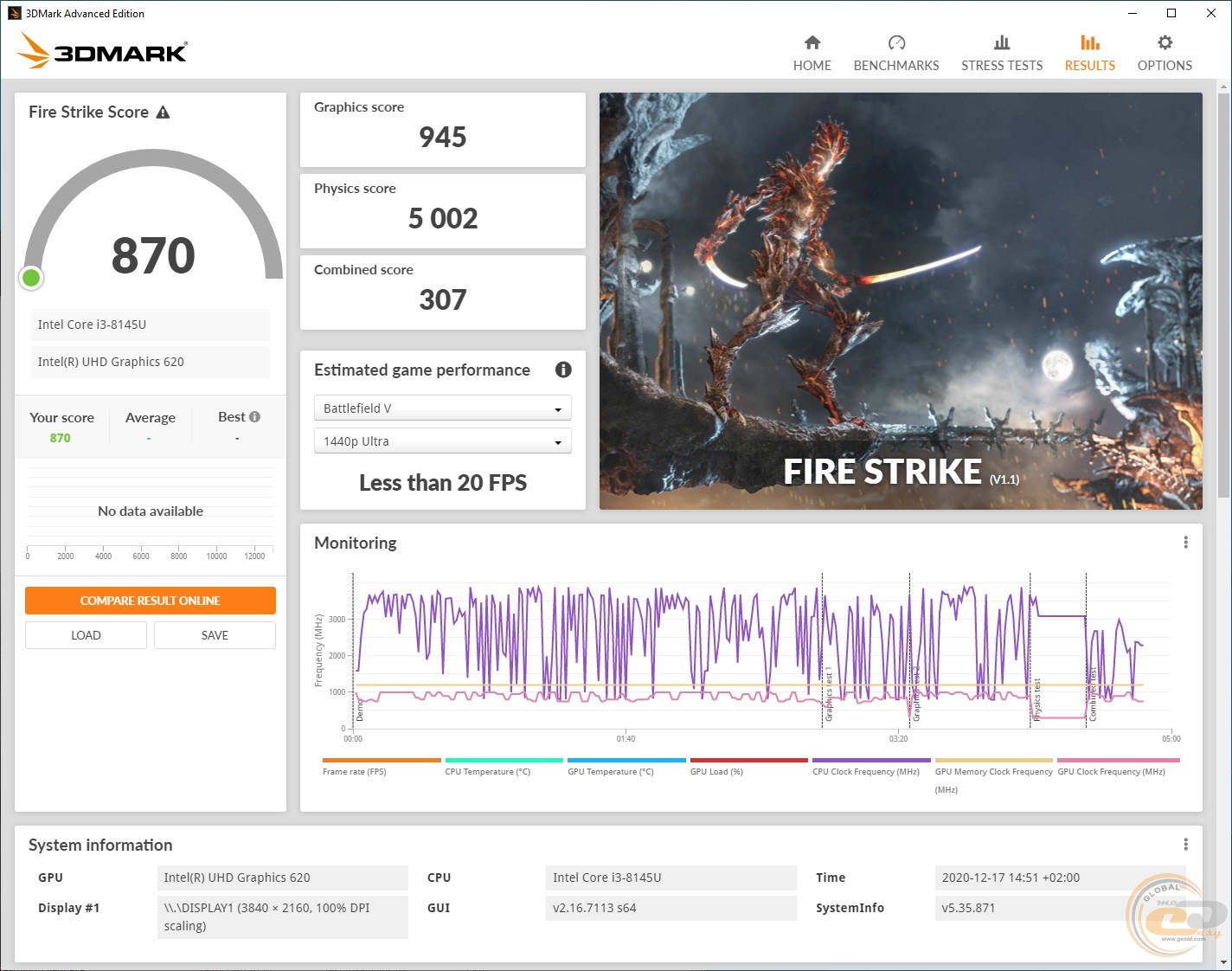
Task: Toggle the GPU Load legend item
Action: tap(716, 771)
